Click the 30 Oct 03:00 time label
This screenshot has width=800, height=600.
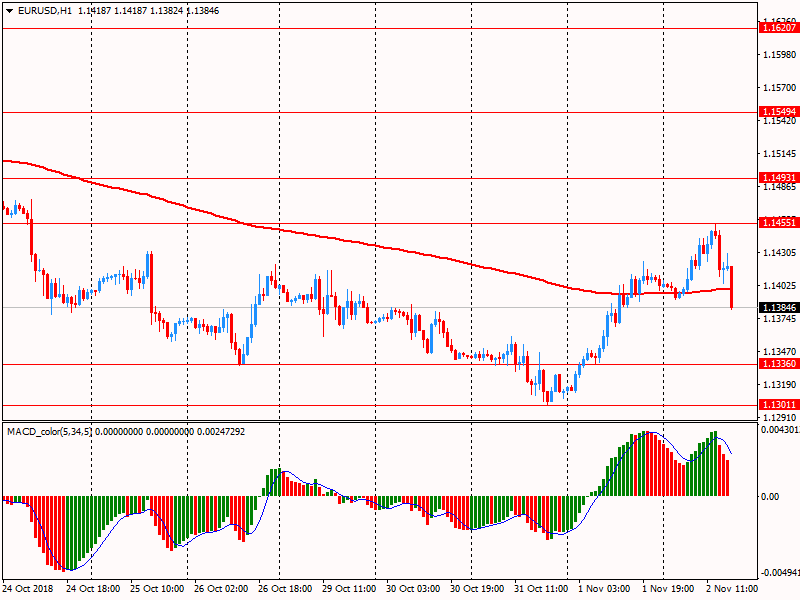pos(413,588)
